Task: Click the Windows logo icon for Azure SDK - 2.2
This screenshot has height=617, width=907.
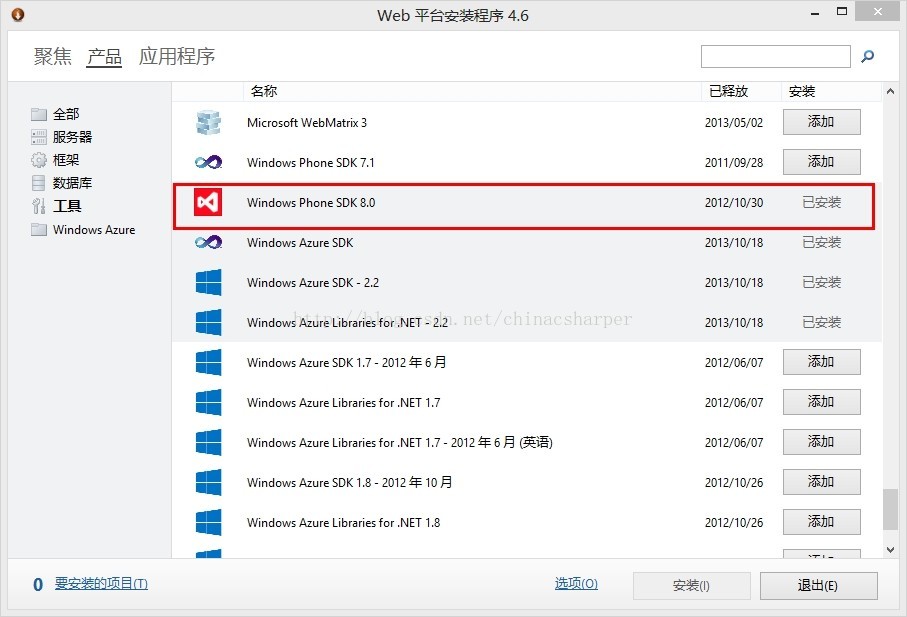Action: coord(208,282)
